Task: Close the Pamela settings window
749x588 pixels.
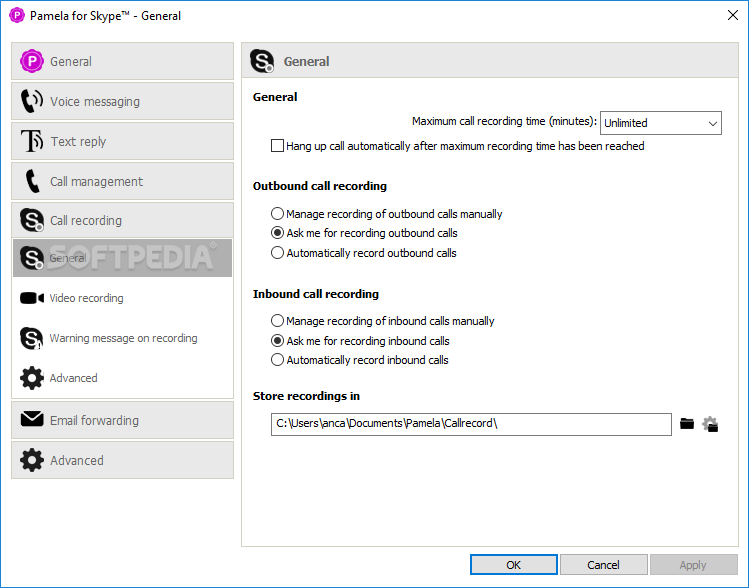Action: tap(733, 15)
